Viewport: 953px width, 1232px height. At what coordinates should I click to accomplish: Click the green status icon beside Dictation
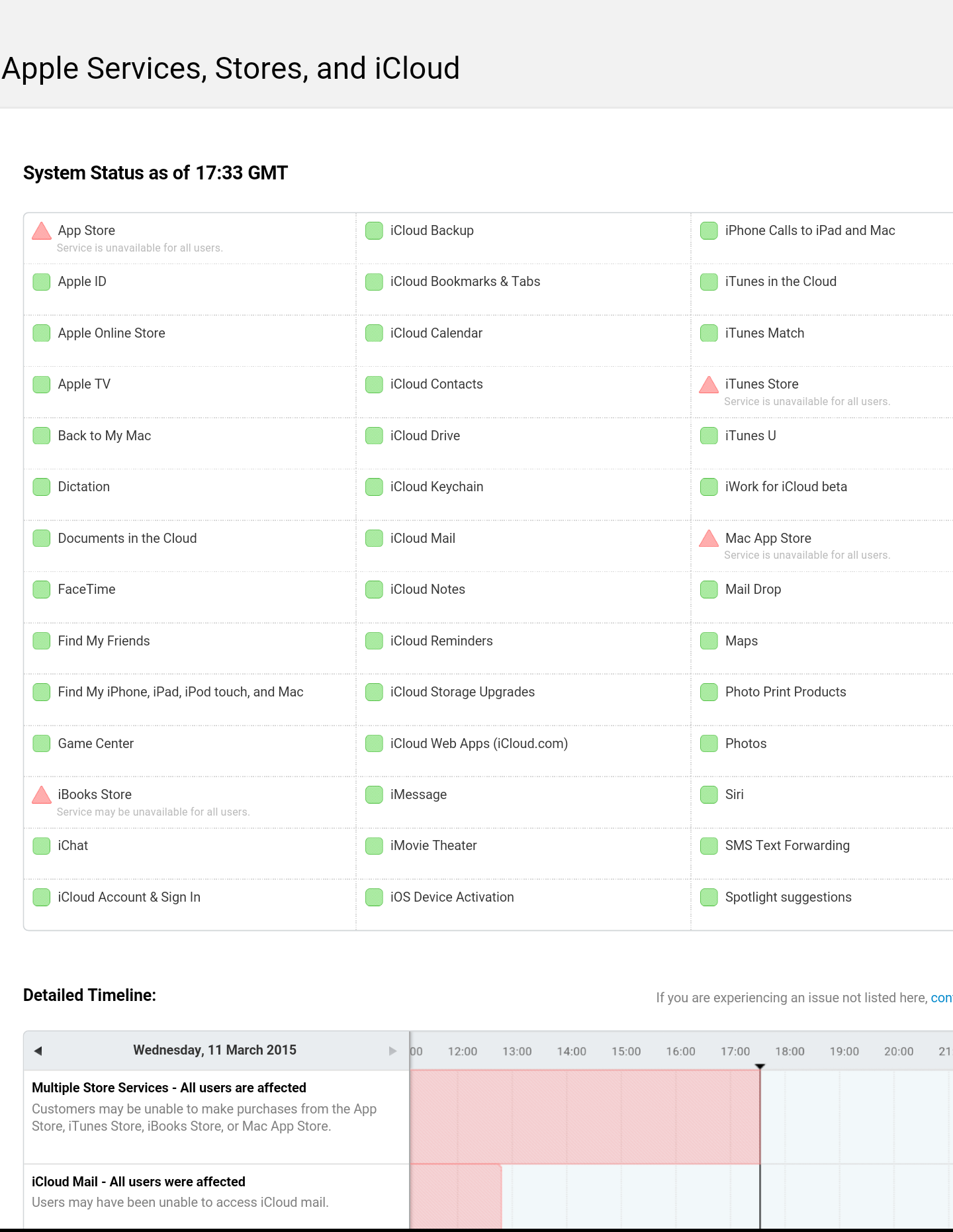[x=42, y=487]
